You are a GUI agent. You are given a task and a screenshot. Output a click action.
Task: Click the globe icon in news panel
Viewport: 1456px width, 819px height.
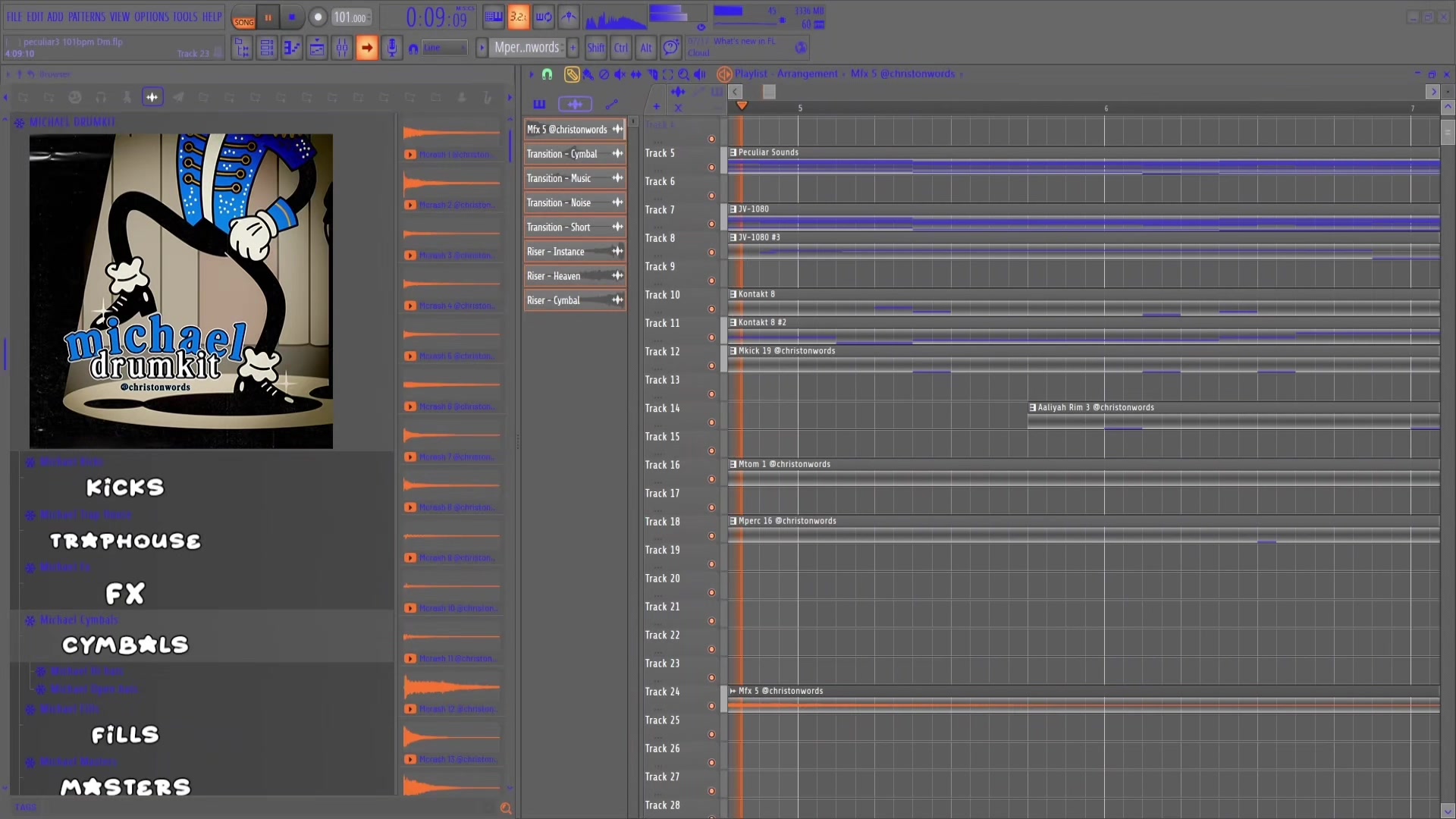801,49
